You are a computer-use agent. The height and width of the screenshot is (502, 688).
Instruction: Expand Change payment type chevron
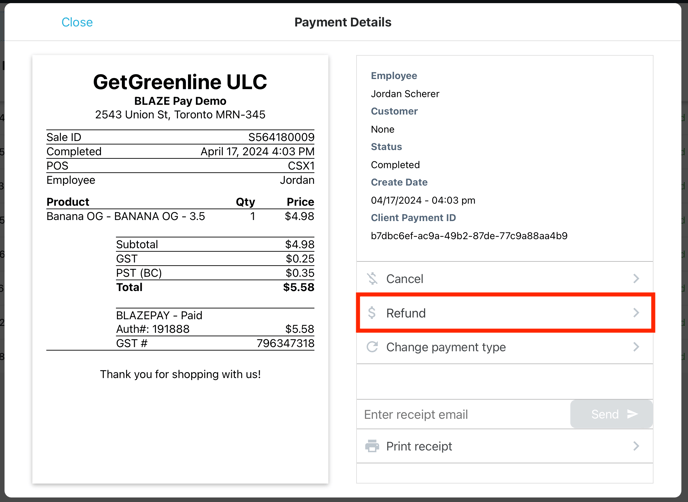[636, 347]
